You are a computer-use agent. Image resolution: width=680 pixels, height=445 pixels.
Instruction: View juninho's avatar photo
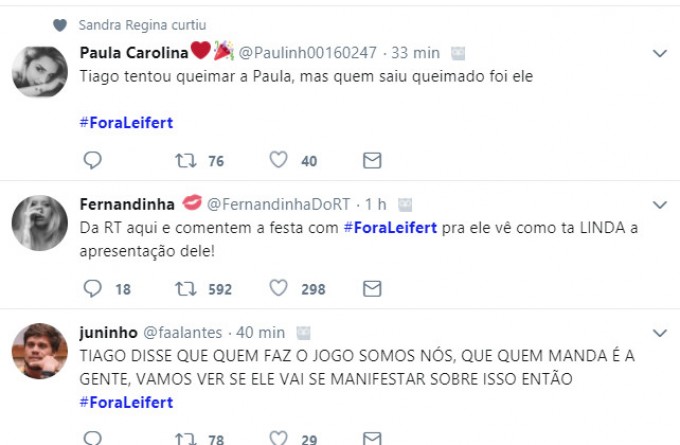(x=39, y=349)
